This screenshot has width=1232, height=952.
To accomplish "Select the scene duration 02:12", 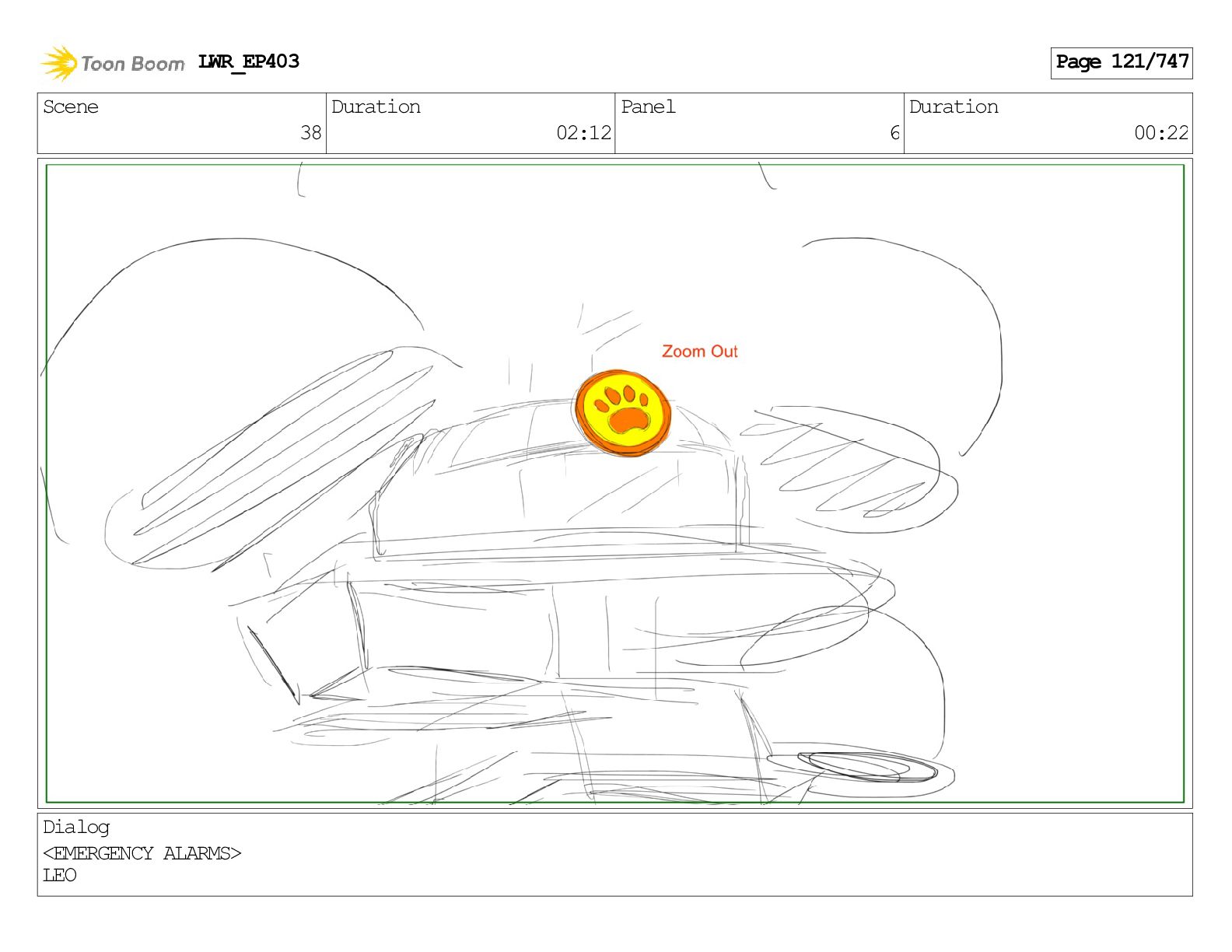I will 584,133.
